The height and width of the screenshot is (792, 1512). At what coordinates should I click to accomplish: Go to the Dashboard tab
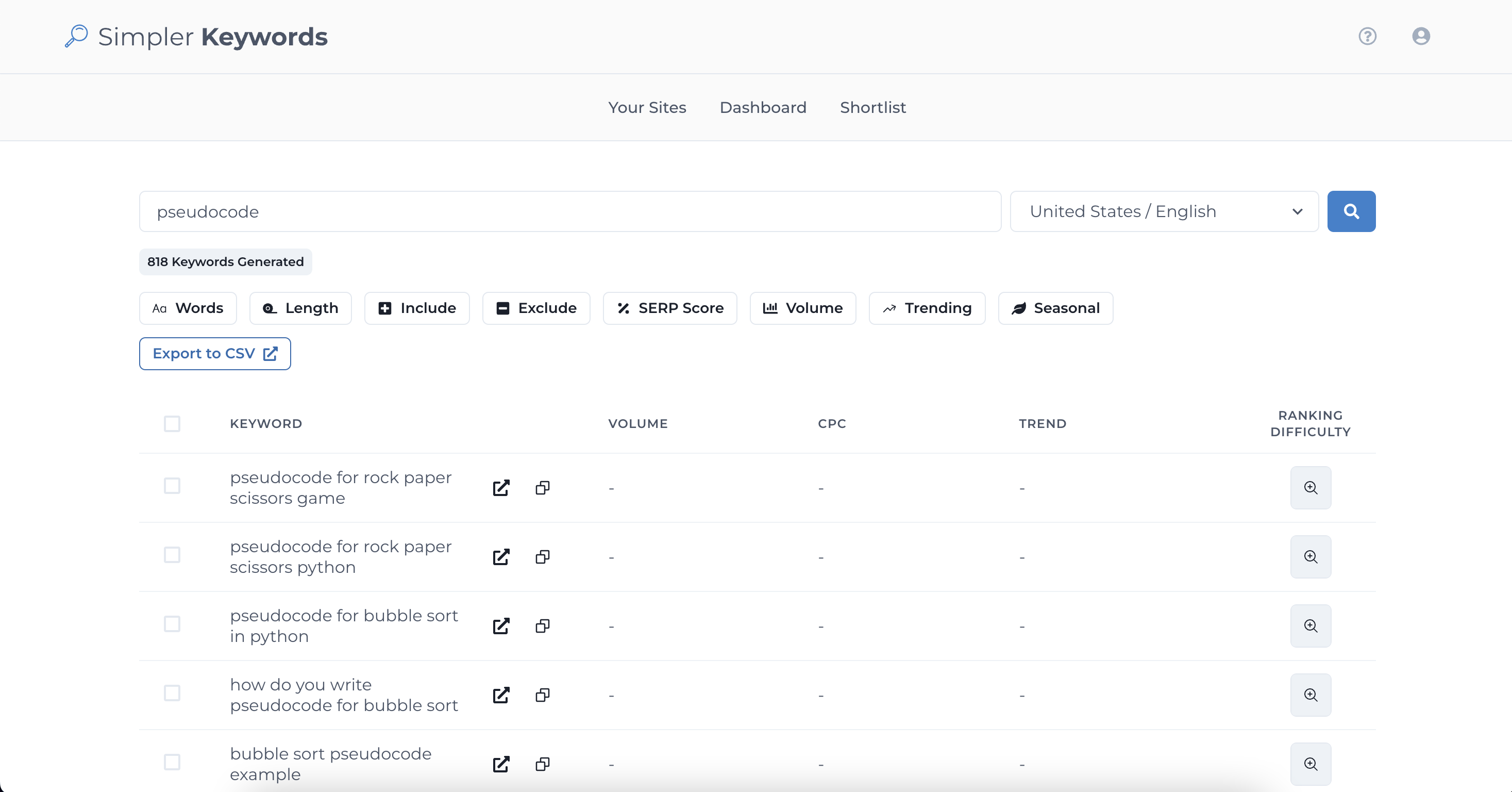[x=763, y=107]
